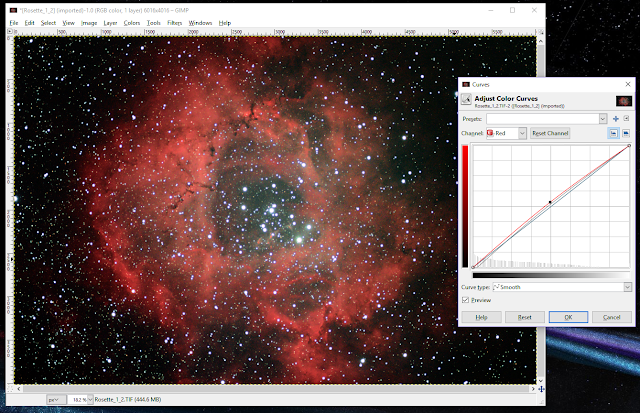
Task: Click GIMP window title icon
Action: (x=13, y=10)
